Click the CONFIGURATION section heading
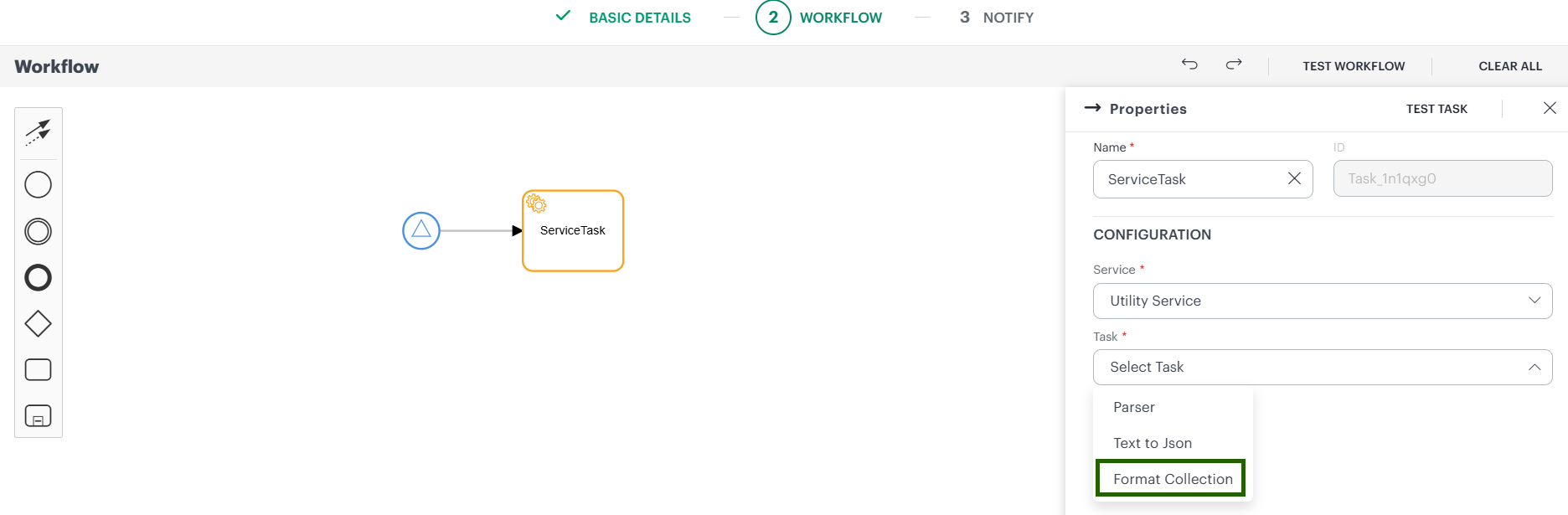 1152,234
